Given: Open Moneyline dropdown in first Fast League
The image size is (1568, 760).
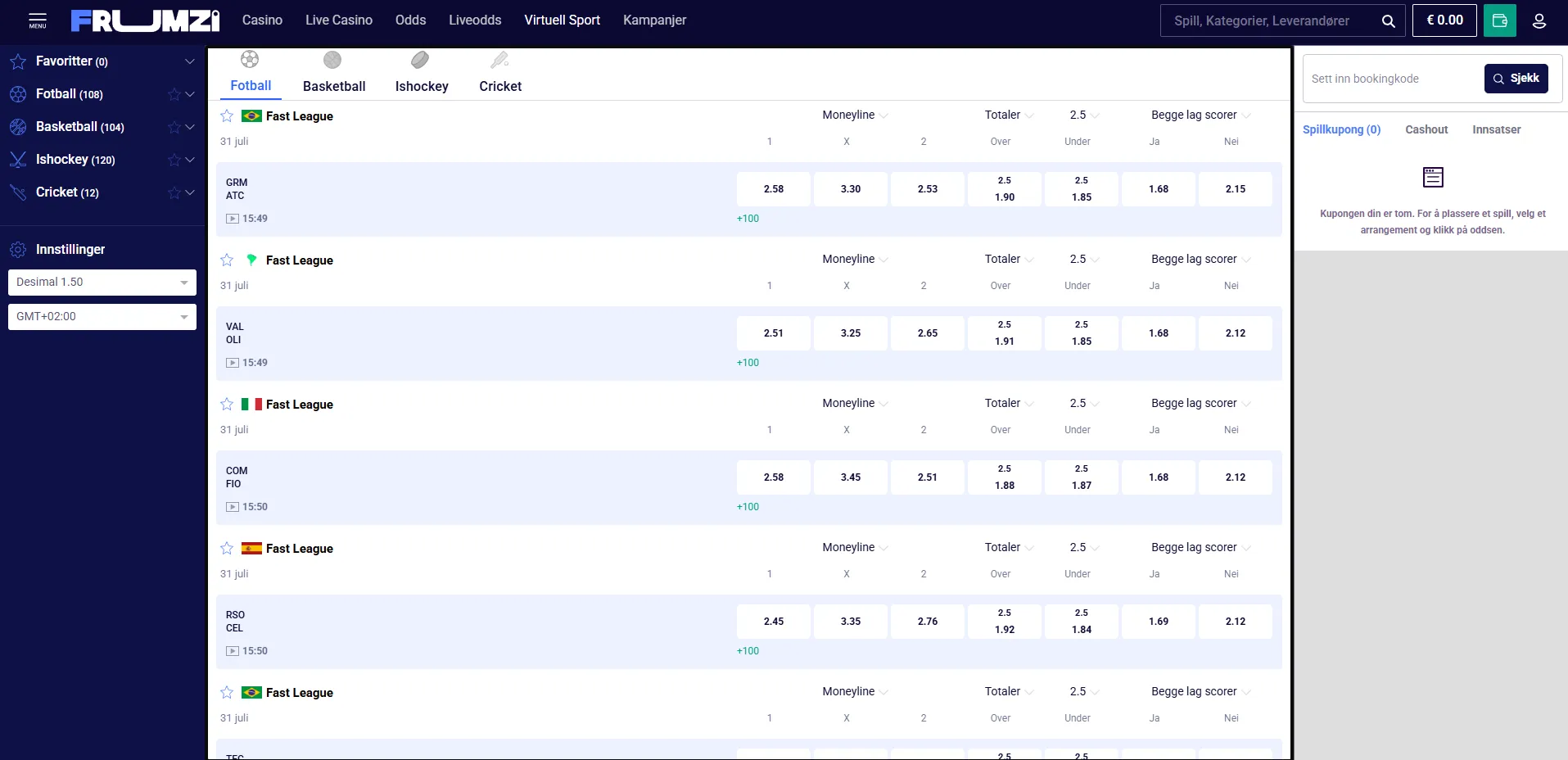Looking at the screenshot, I should (x=855, y=115).
